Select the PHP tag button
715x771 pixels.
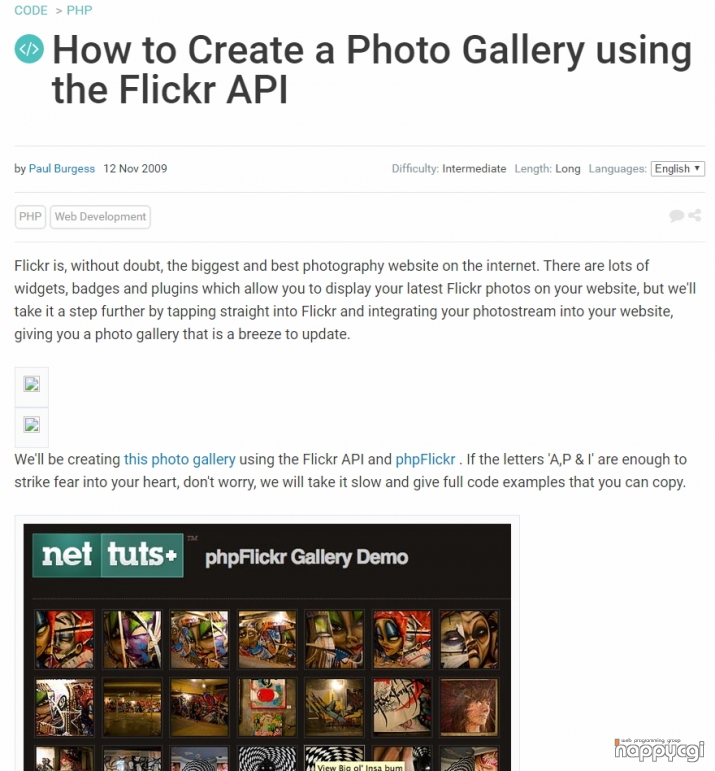click(30, 217)
